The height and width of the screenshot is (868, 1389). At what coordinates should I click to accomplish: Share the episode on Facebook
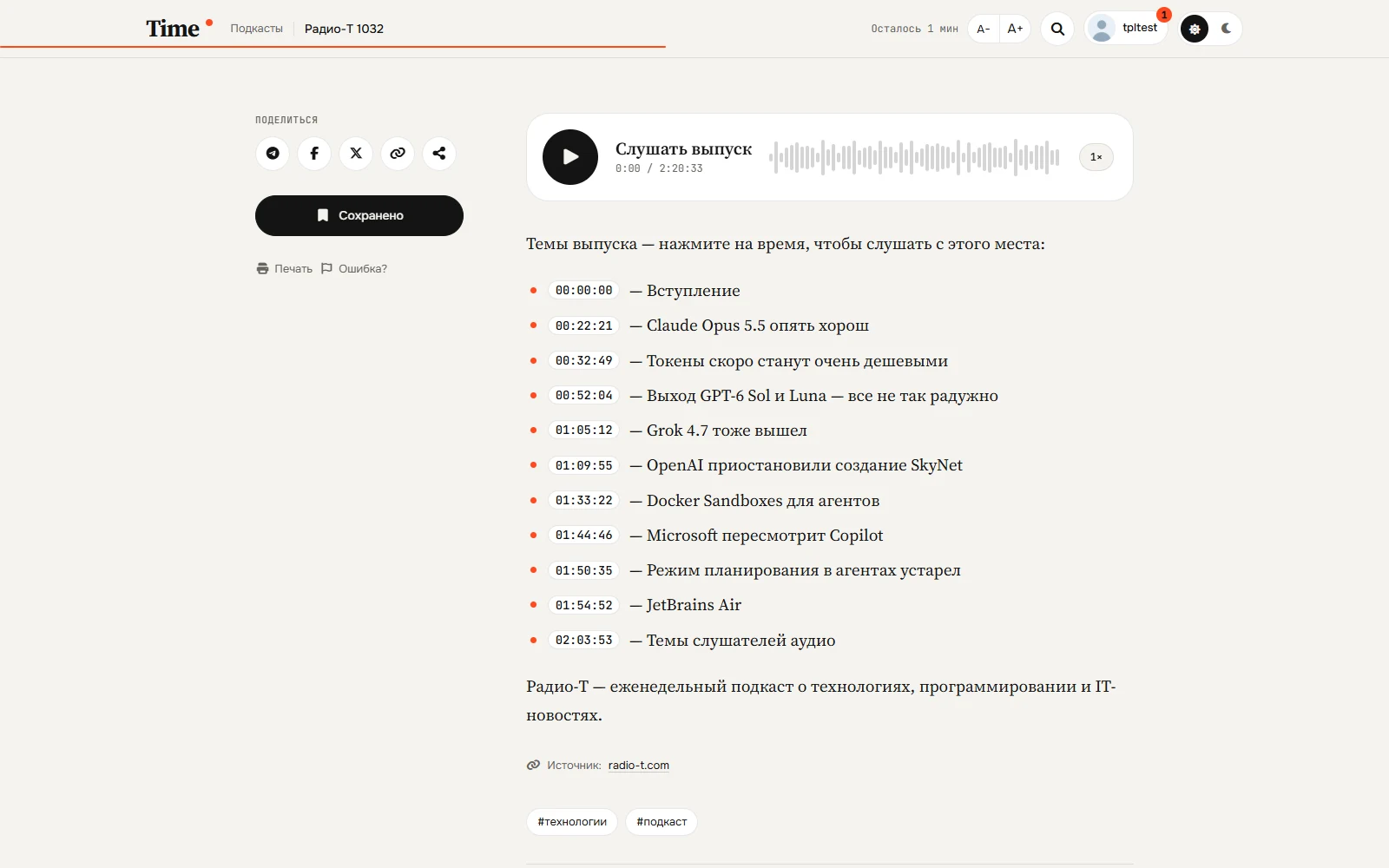point(314,154)
